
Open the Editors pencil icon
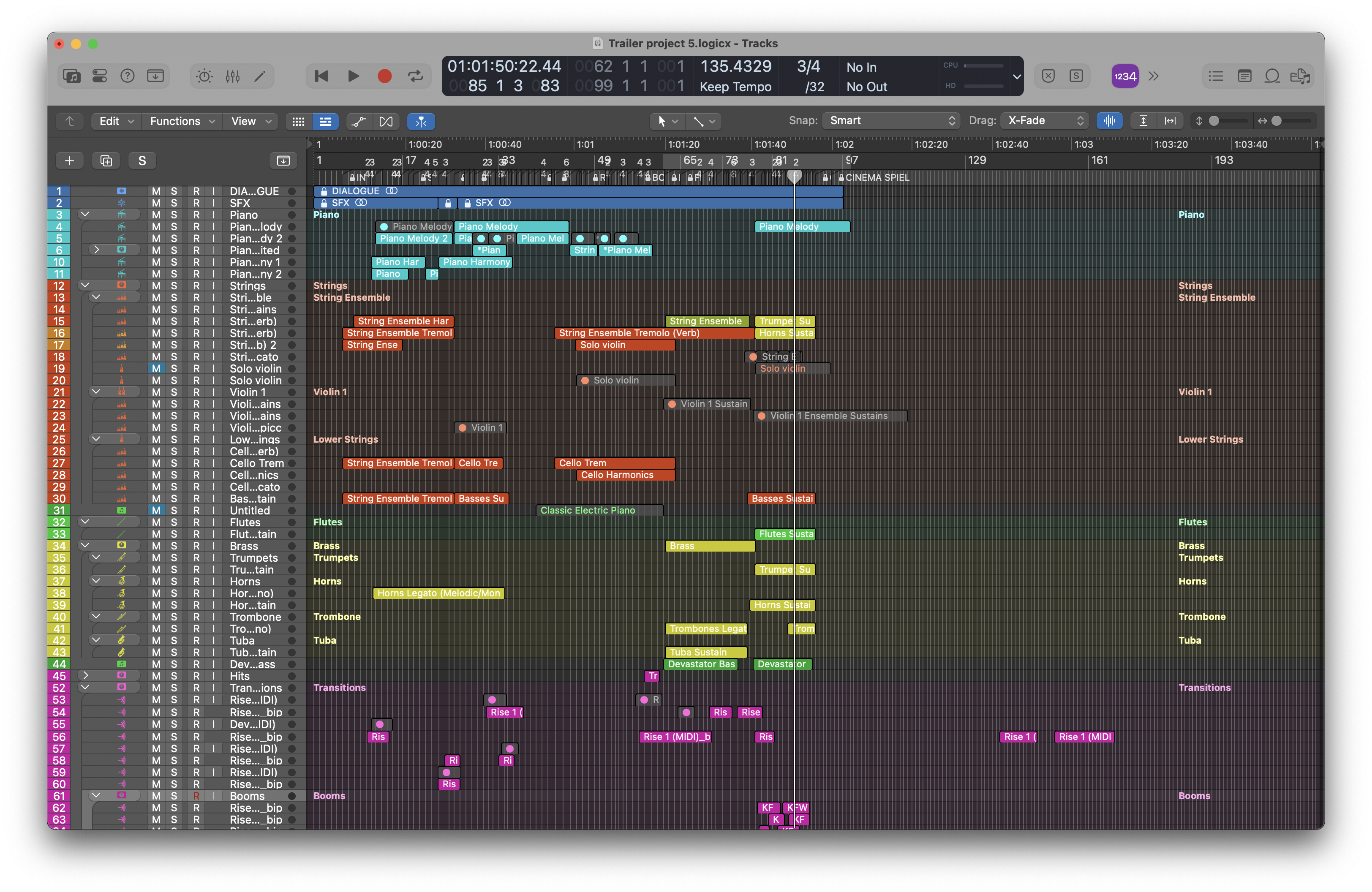click(260, 76)
